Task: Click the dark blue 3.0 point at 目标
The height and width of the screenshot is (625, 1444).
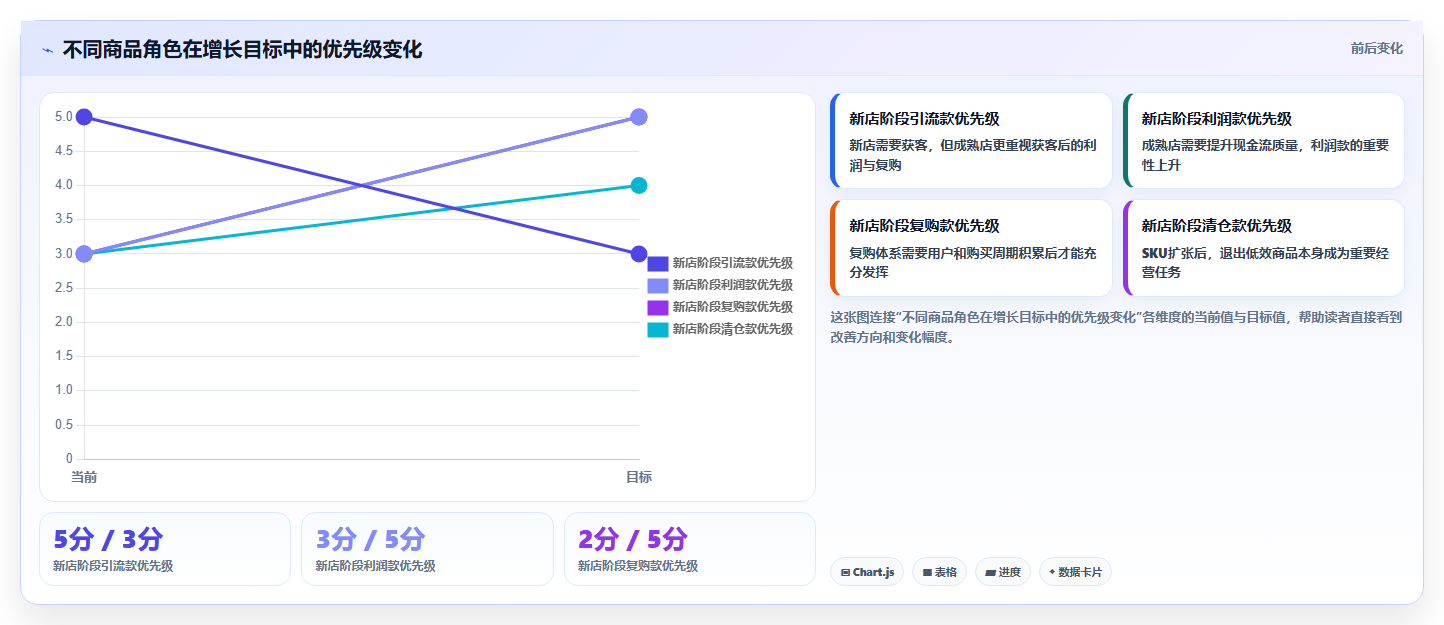Action: tap(639, 254)
